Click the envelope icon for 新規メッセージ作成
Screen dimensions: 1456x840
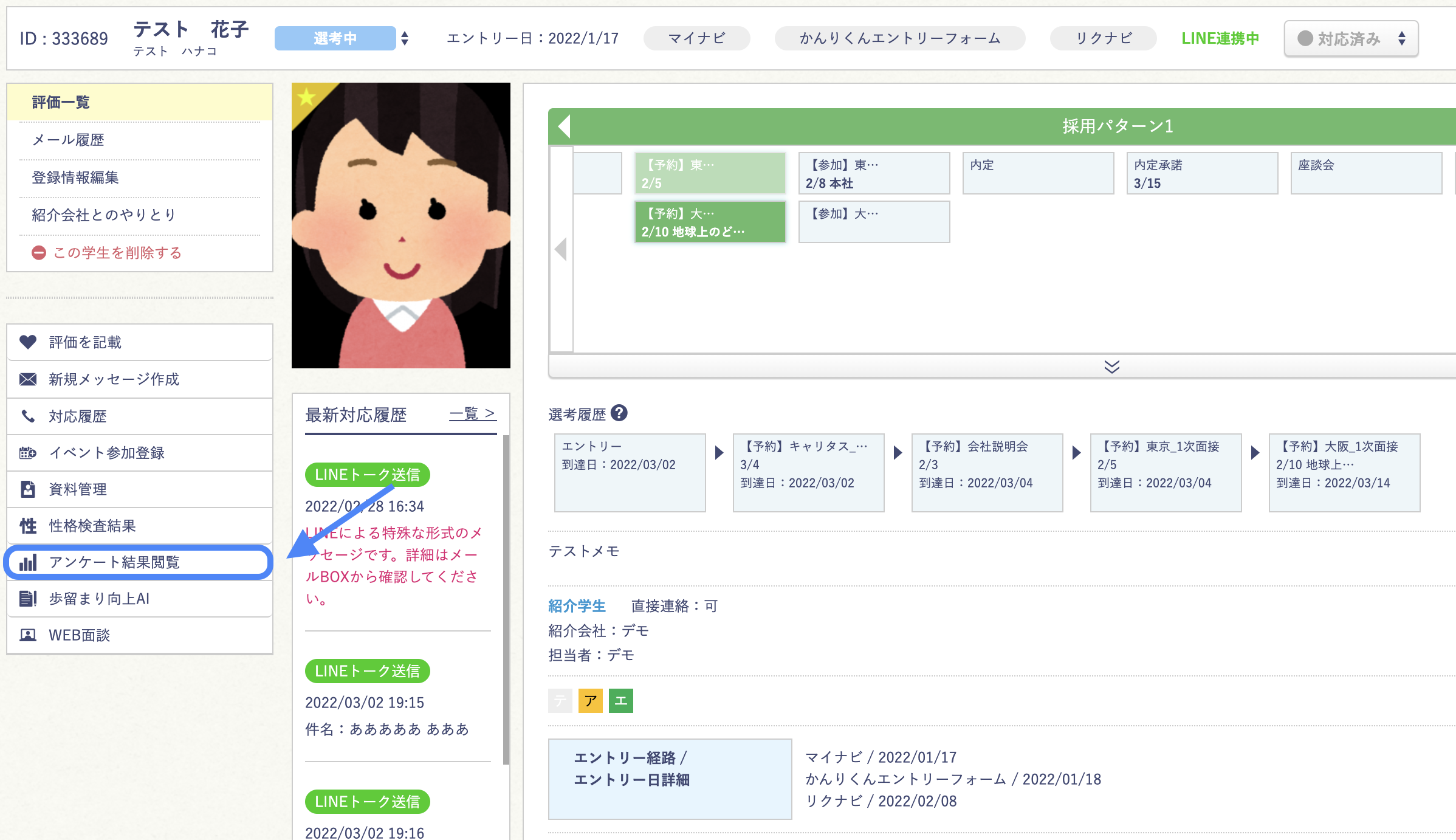[28, 379]
